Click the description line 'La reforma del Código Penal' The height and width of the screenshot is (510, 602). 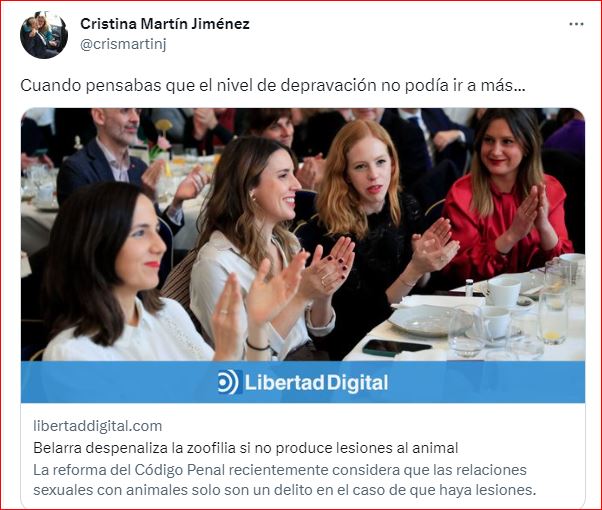tap(280, 470)
